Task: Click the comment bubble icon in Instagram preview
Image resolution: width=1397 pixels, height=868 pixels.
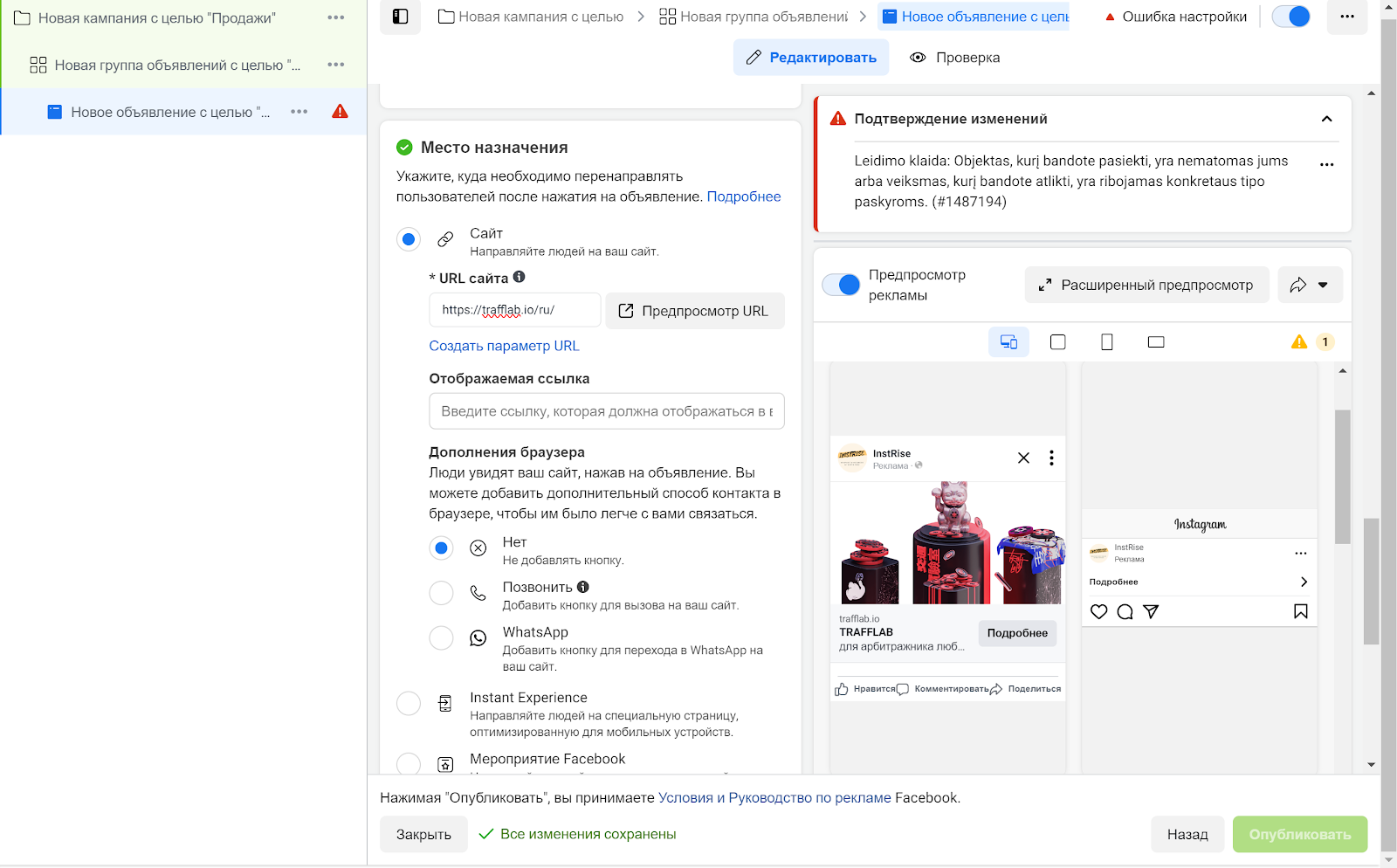Action: click(x=1125, y=612)
